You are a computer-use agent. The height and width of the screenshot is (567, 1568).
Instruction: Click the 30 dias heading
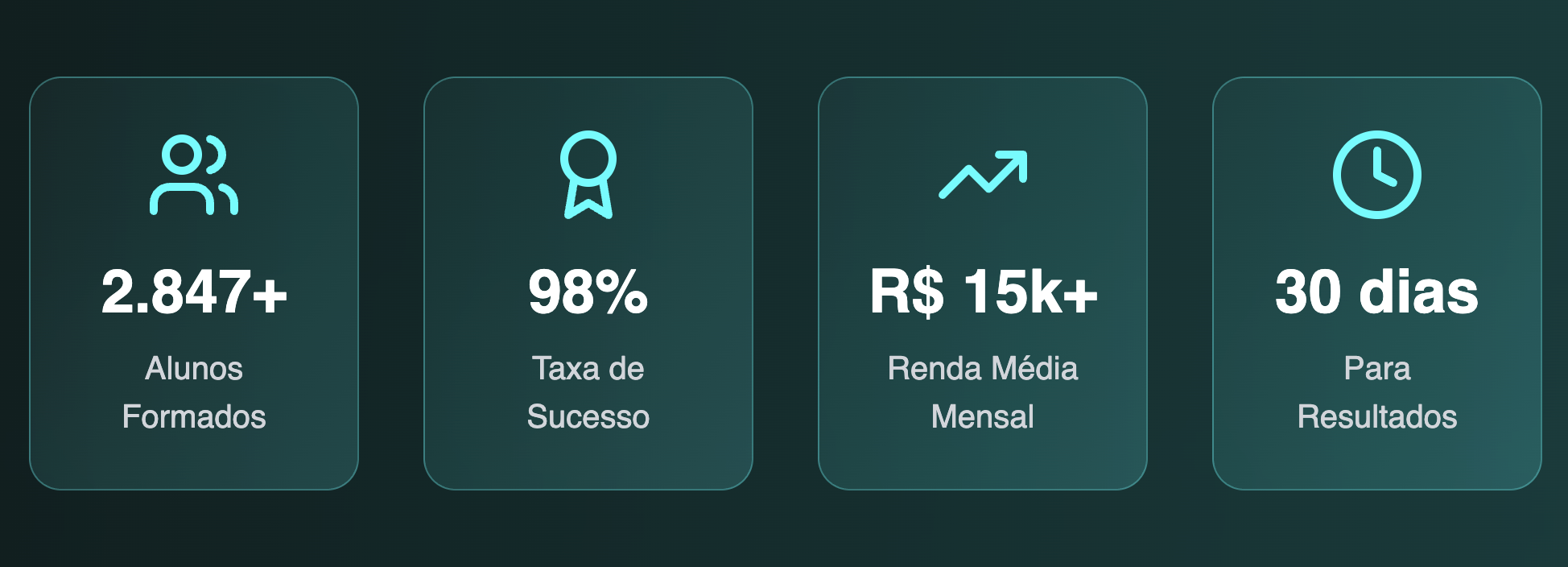[1377, 292]
